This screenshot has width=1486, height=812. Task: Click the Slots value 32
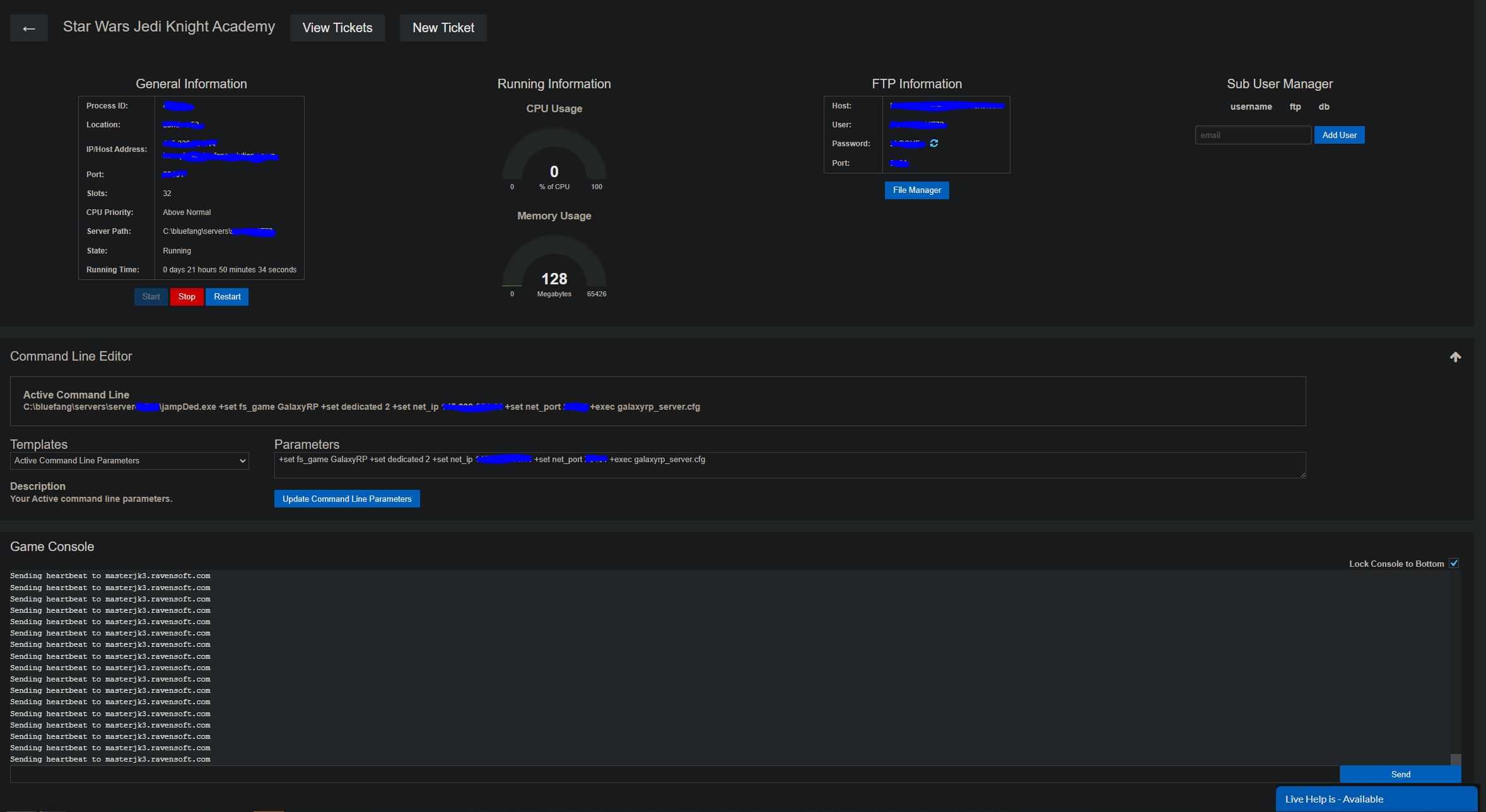167,194
